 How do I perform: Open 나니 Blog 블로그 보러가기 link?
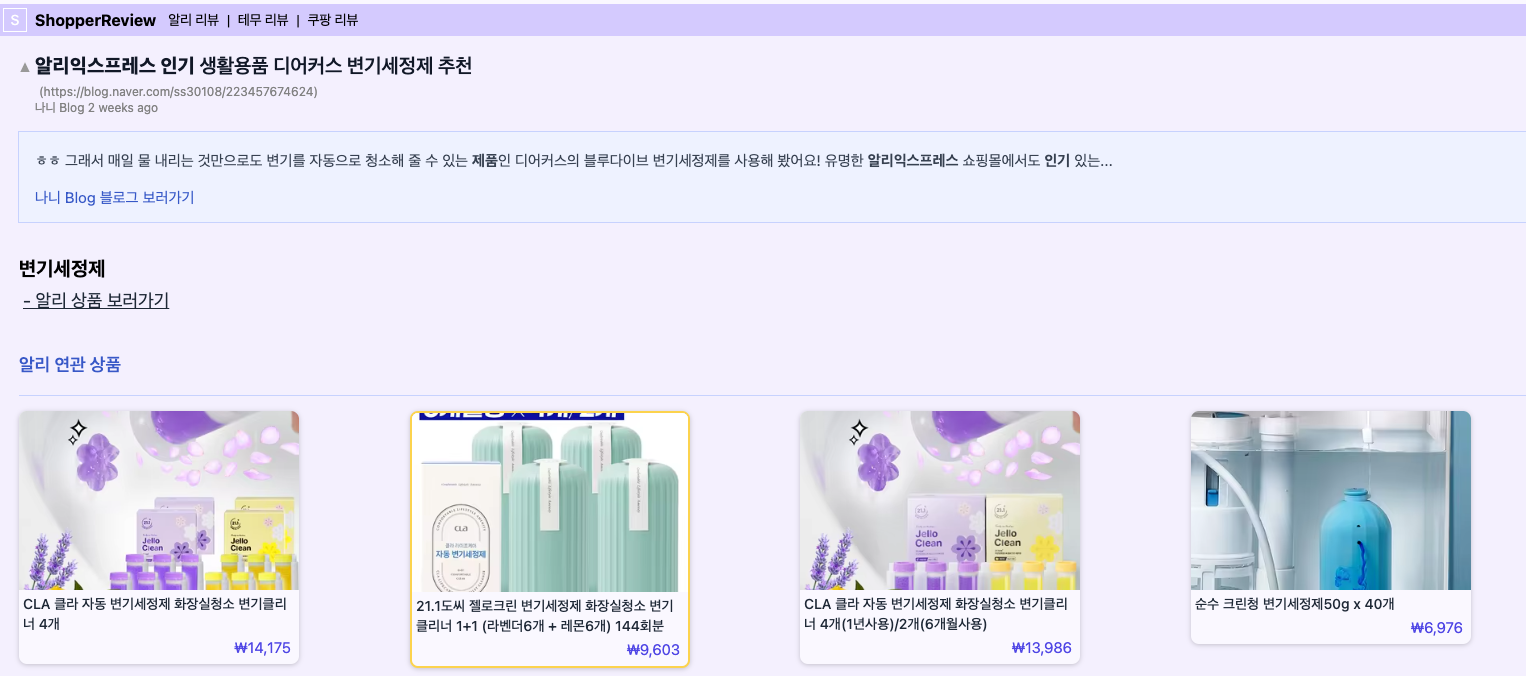[x=115, y=198]
